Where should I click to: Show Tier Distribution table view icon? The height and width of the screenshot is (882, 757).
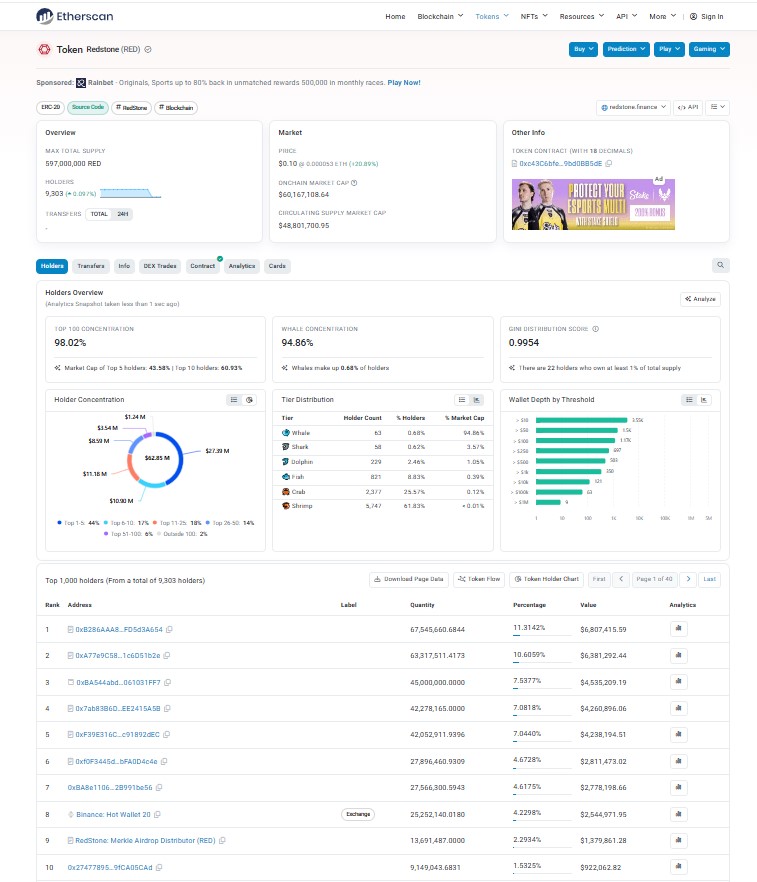coord(462,400)
